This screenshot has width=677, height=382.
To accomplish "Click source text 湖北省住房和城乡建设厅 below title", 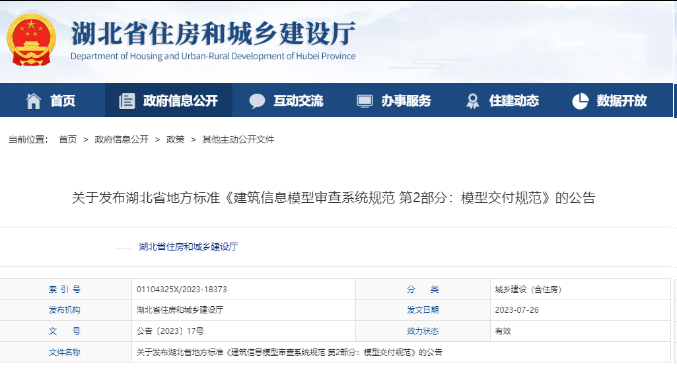I will click(188, 246).
